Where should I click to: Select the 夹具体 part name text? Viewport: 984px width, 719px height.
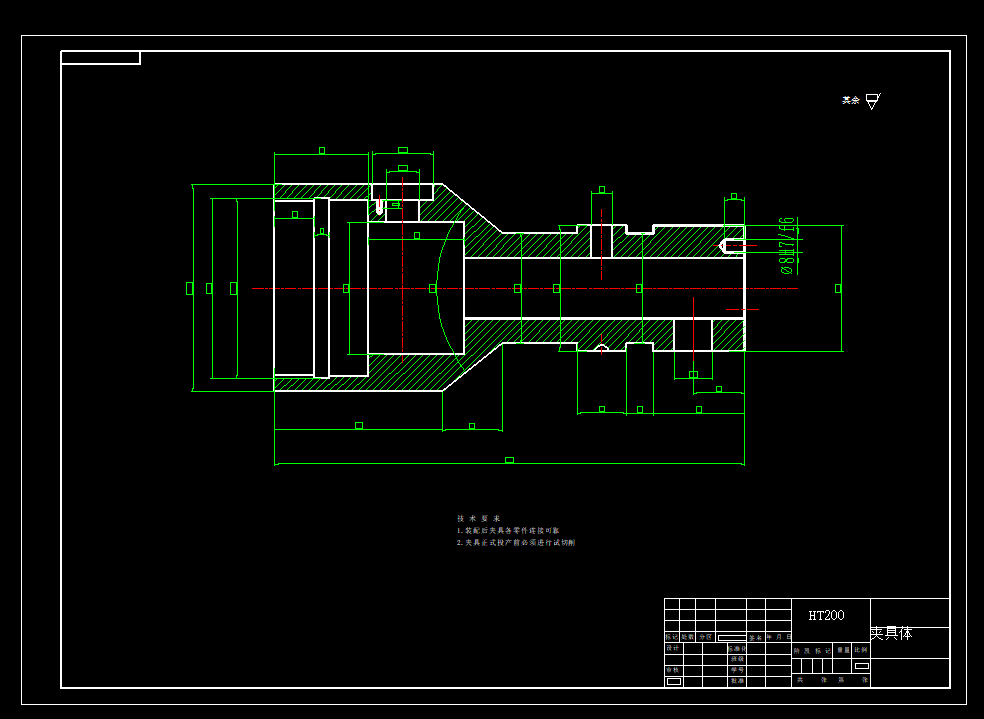pyautogui.click(x=891, y=634)
